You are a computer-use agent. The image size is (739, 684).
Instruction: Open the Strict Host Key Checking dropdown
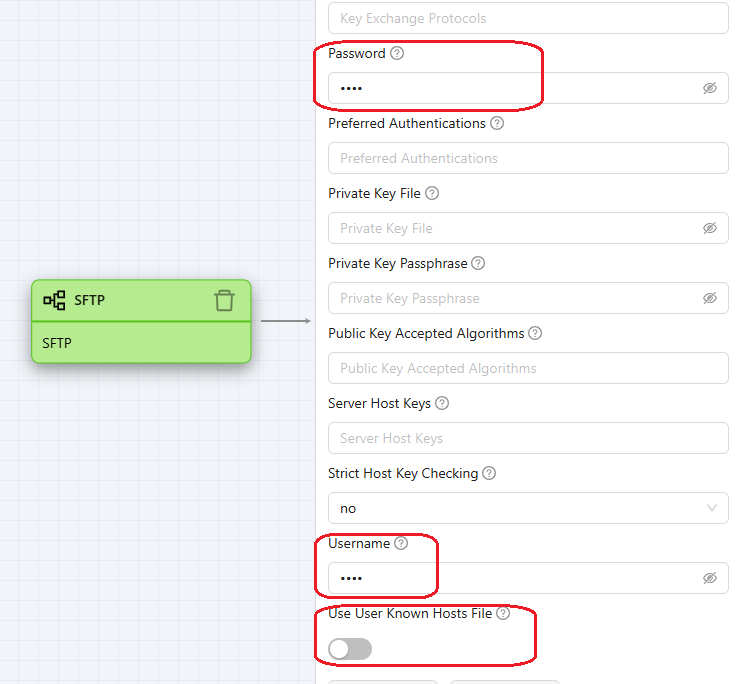click(528, 508)
